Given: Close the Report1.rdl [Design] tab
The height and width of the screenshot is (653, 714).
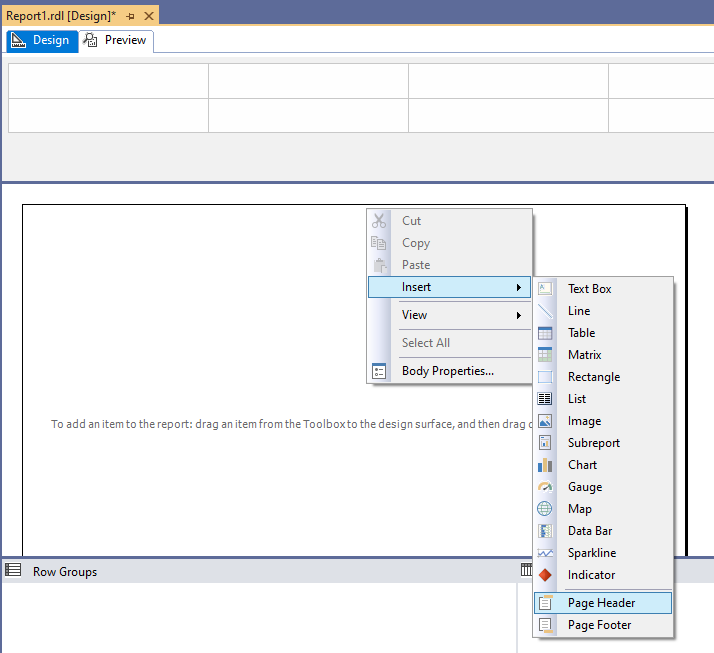Looking at the screenshot, I should point(148,16).
